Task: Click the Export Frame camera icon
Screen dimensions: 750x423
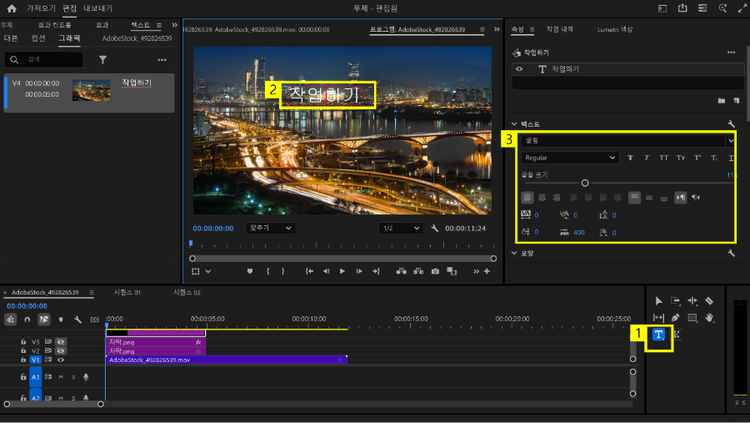Action: [435, 271]
